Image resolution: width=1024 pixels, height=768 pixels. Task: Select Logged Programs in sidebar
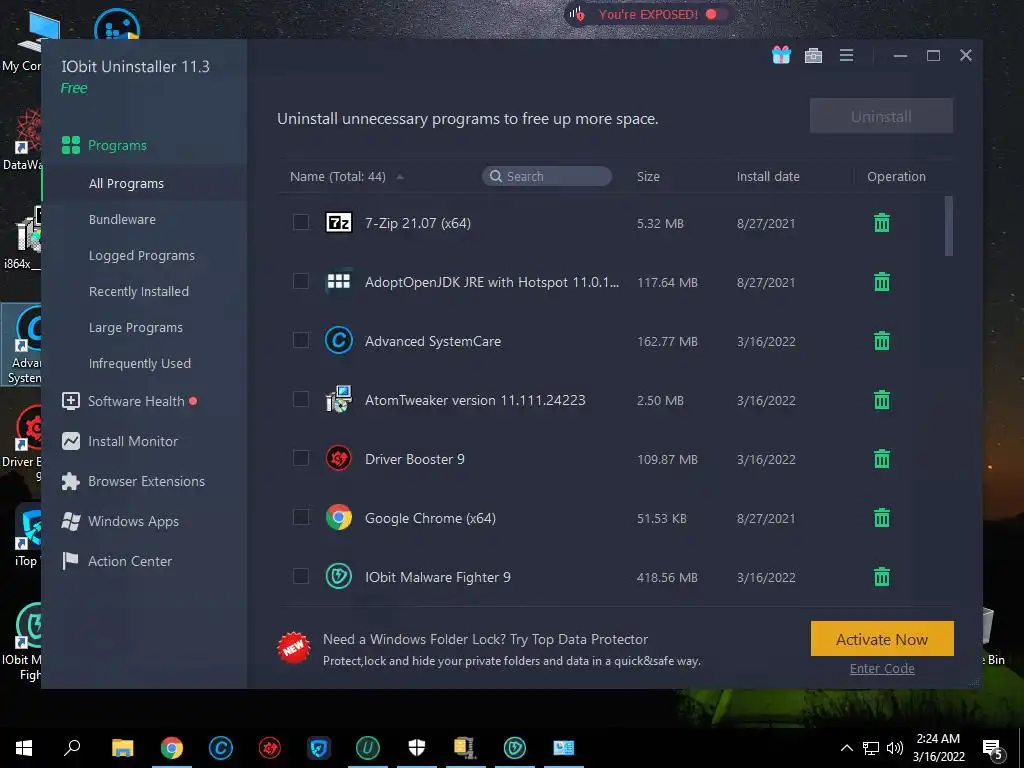(x=142, y=255)
